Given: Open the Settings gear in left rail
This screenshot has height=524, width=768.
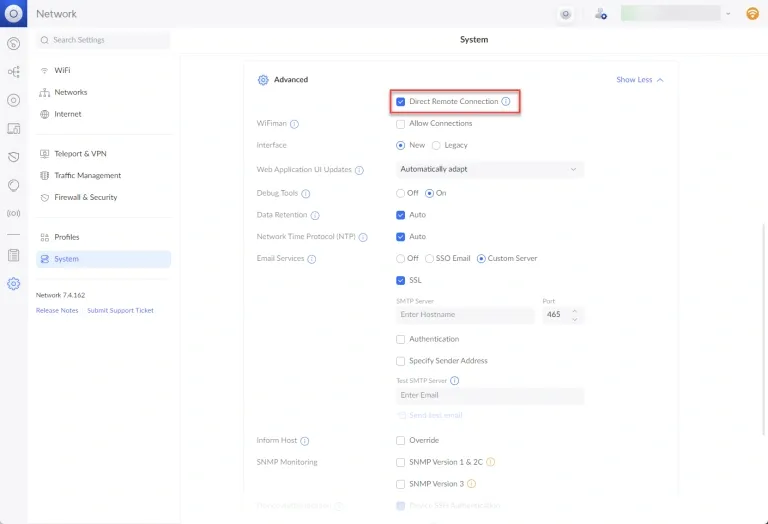Looking at the screenshot, I should [x=13, y=283].
